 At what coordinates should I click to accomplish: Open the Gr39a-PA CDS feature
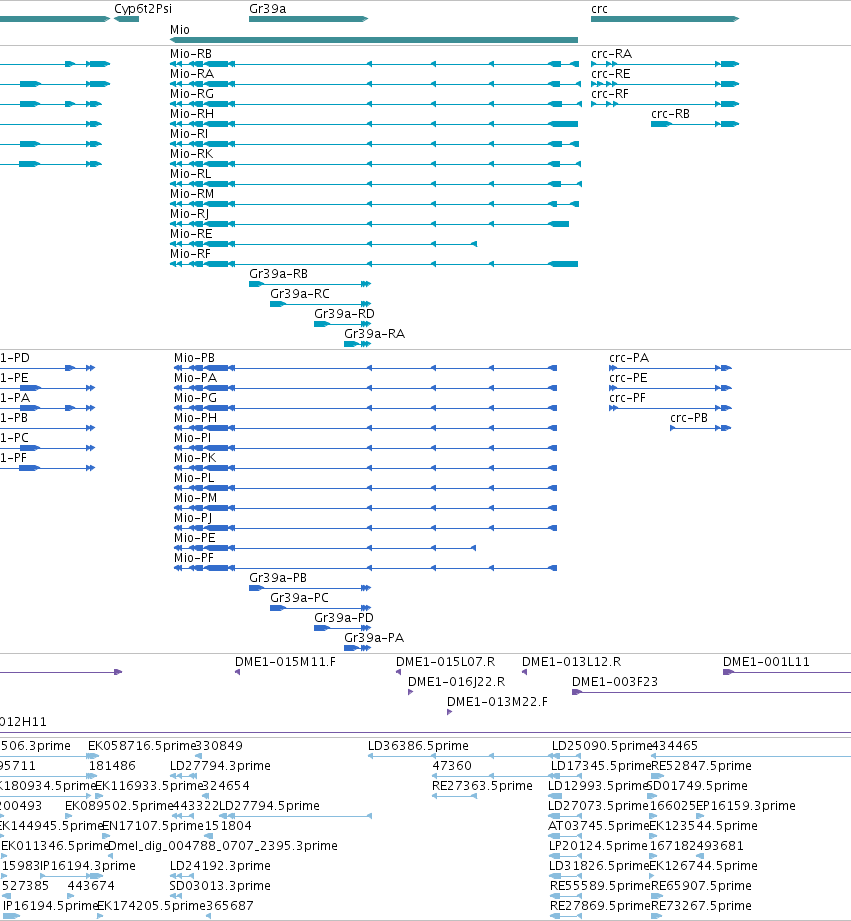357,648
